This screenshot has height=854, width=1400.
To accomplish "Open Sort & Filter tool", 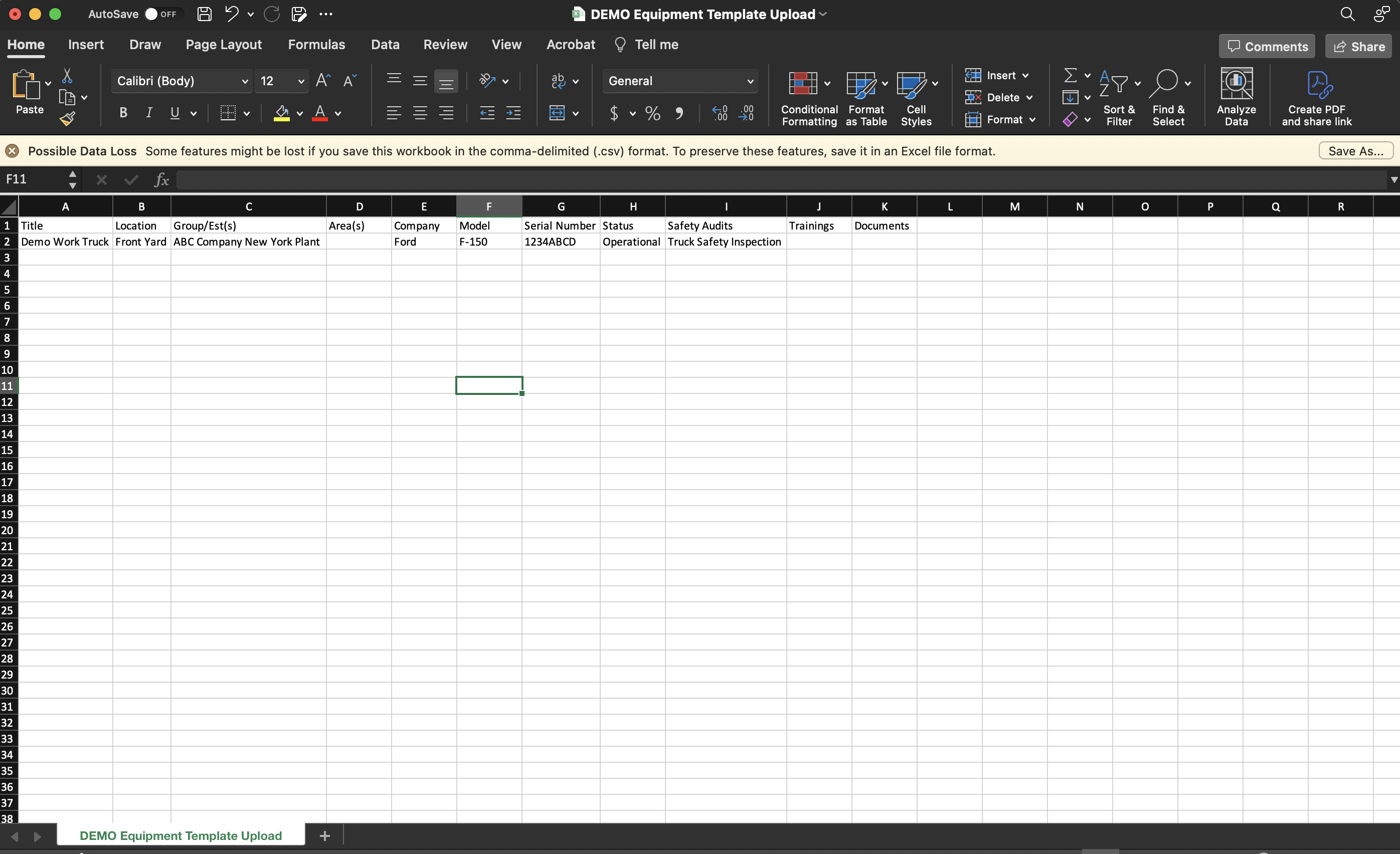I will pos(1119,98).
